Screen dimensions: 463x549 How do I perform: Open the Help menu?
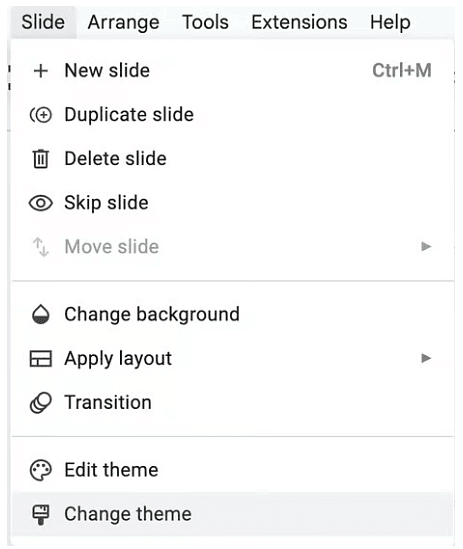(390, 22)
